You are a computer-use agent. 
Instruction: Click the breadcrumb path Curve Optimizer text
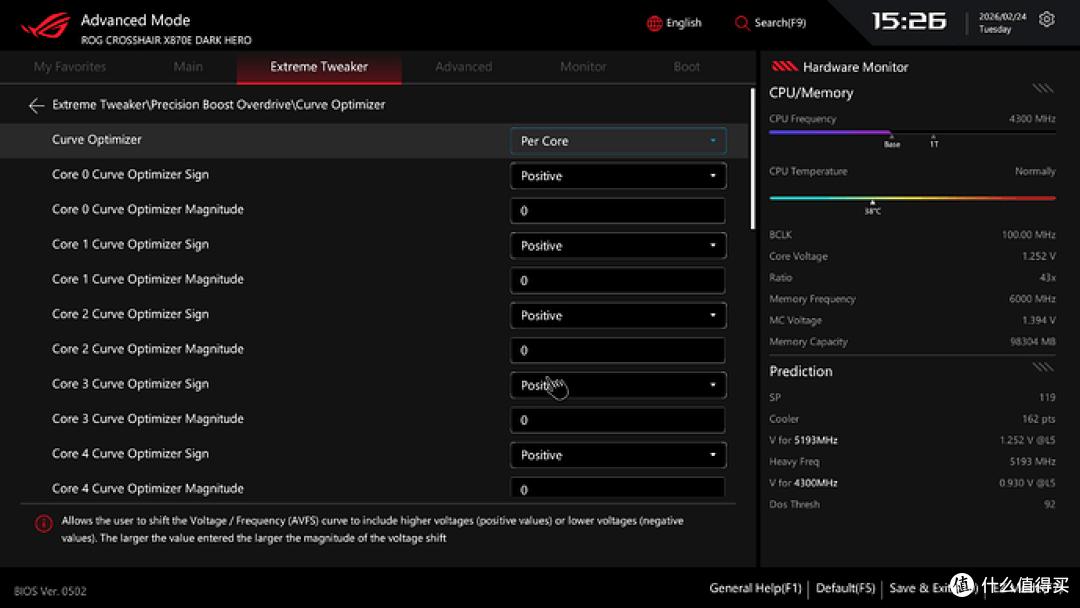point(340,105)
